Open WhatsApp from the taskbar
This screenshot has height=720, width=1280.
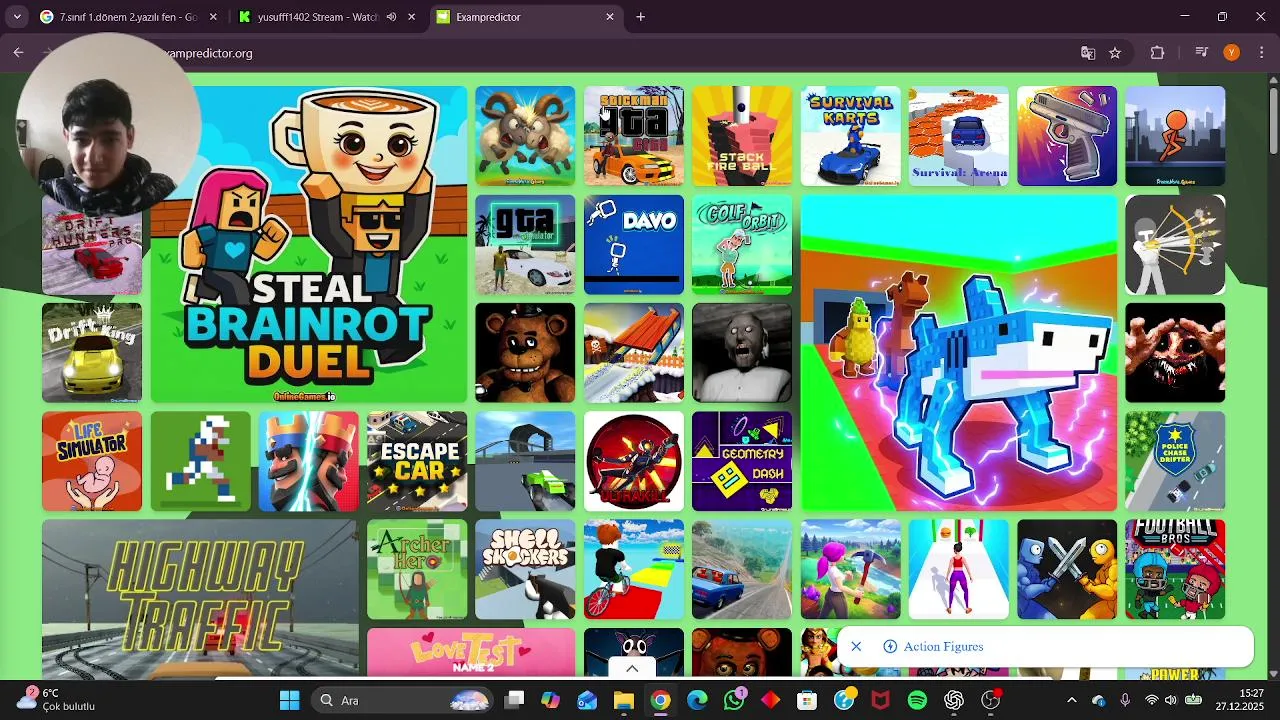tap(734, 700)
